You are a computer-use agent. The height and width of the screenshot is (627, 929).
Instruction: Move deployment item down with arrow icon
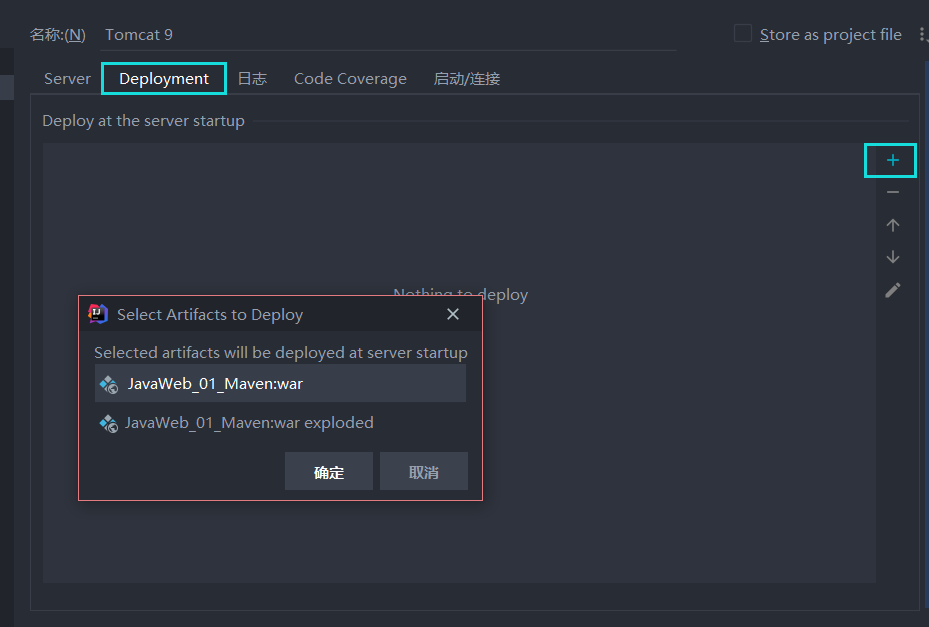[892, 257]
